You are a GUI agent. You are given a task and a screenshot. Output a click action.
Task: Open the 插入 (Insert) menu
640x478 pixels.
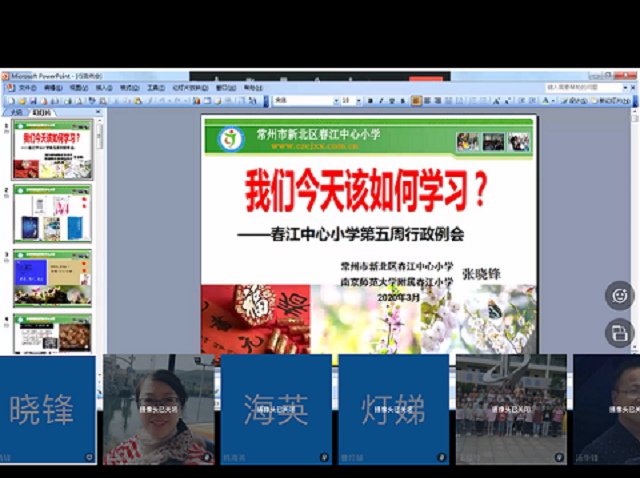pos(102,88)
